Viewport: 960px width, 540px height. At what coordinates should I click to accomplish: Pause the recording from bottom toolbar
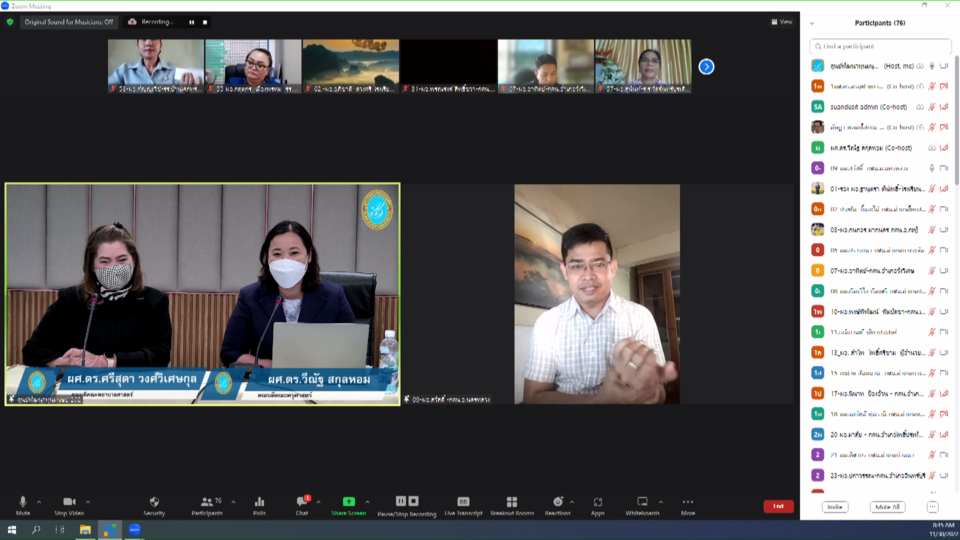(x=400, y=501)
